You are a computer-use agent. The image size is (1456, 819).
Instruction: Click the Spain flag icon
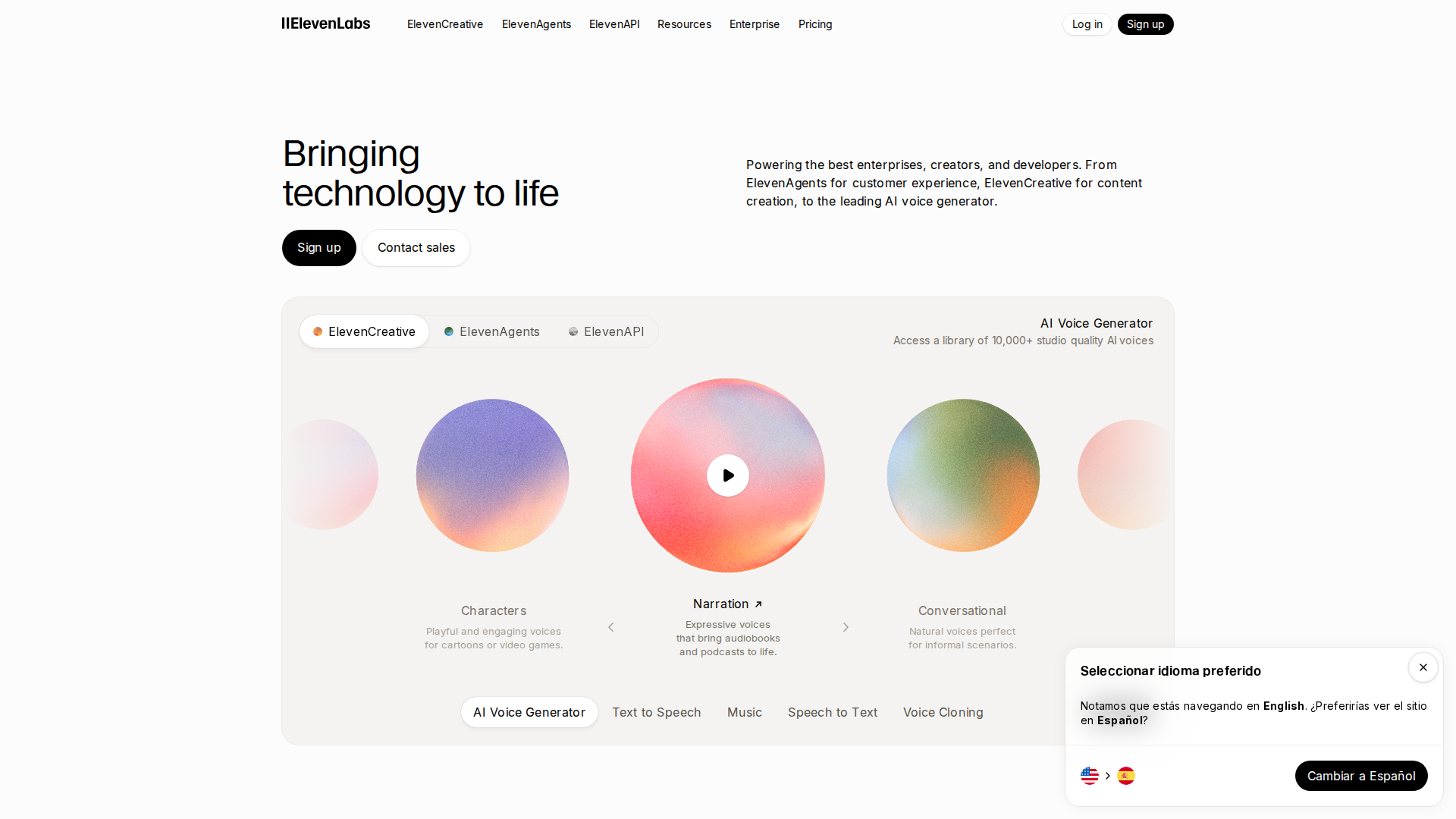click(1126, 776)
